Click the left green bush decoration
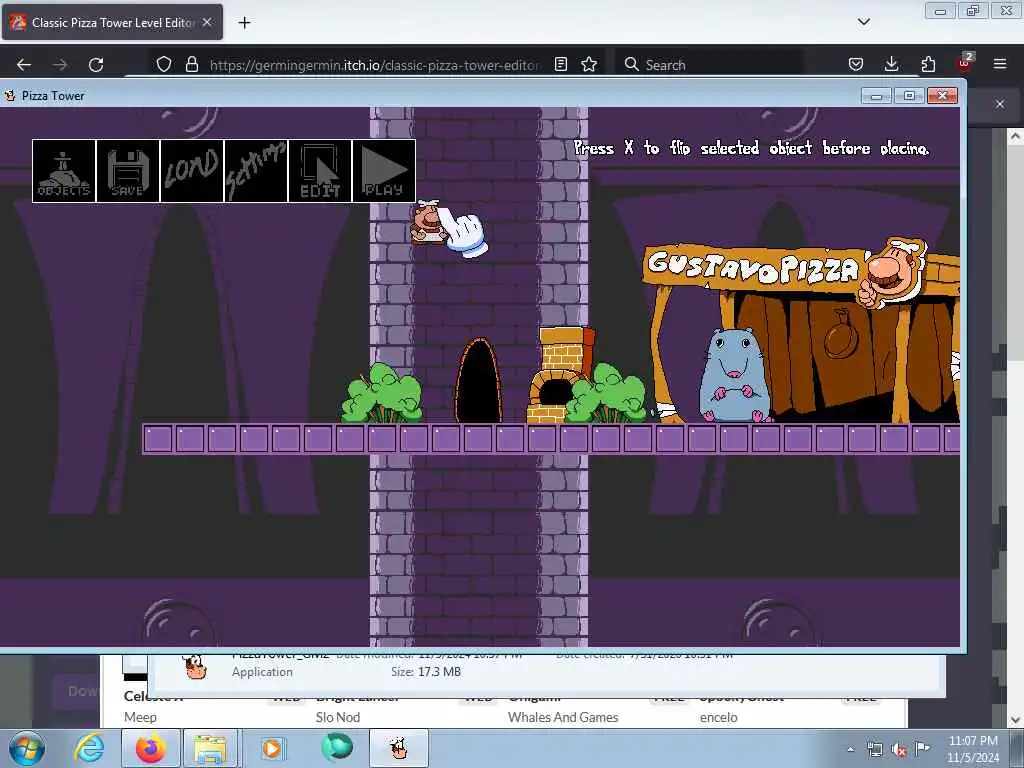This screenshot has width=1024, height=768. tap(383, 393)
